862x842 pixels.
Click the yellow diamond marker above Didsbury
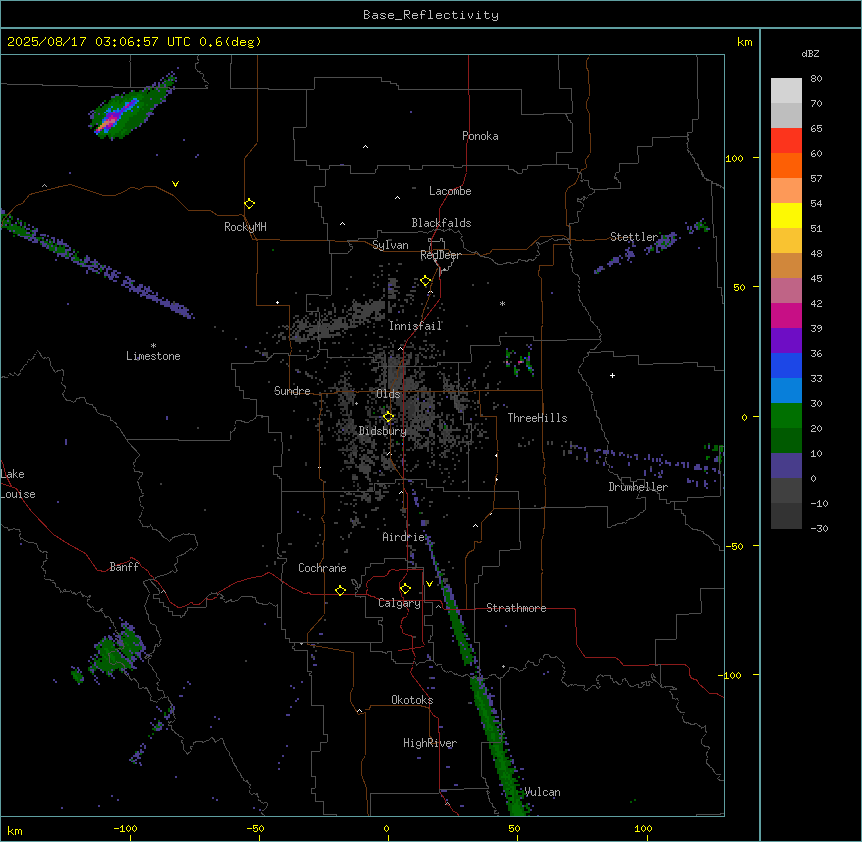[388, 417]
